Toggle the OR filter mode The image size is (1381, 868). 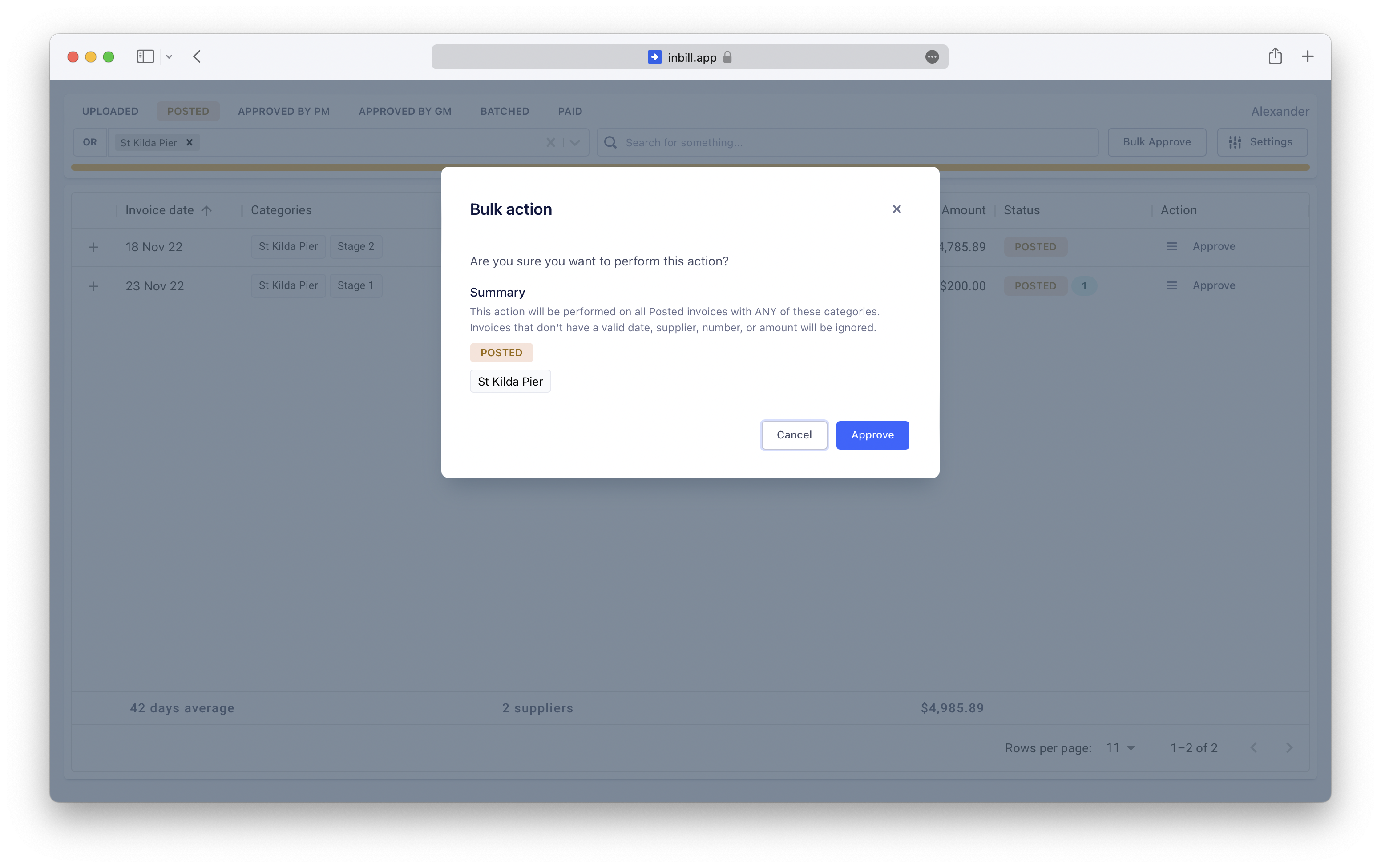[89, 142]
